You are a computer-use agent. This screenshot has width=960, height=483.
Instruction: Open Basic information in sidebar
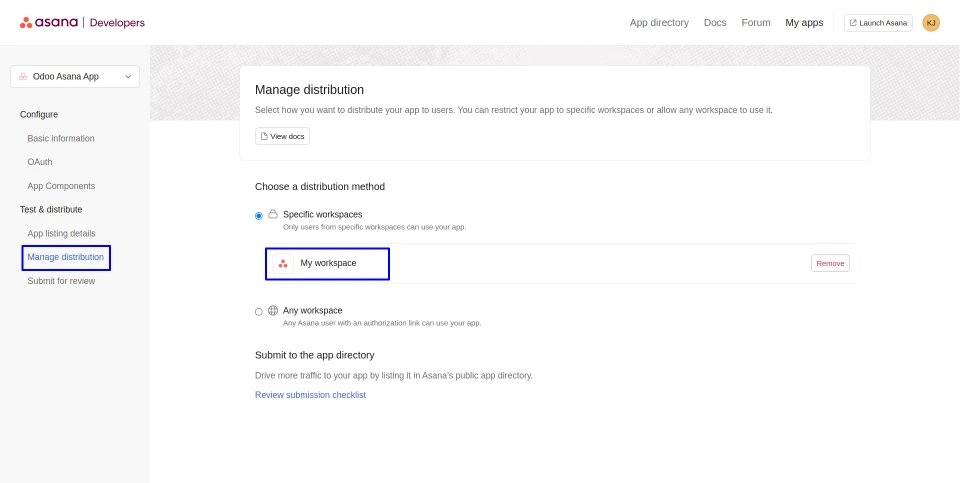61,138
